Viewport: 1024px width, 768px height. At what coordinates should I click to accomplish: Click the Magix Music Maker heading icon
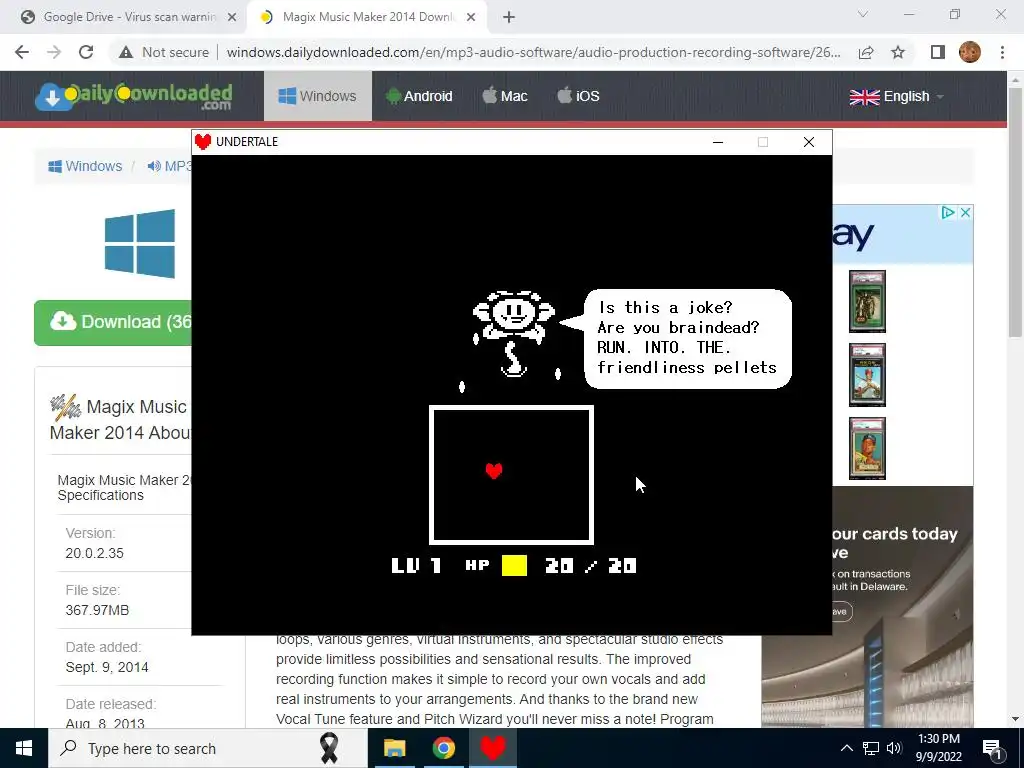click(x=65, y=408)
